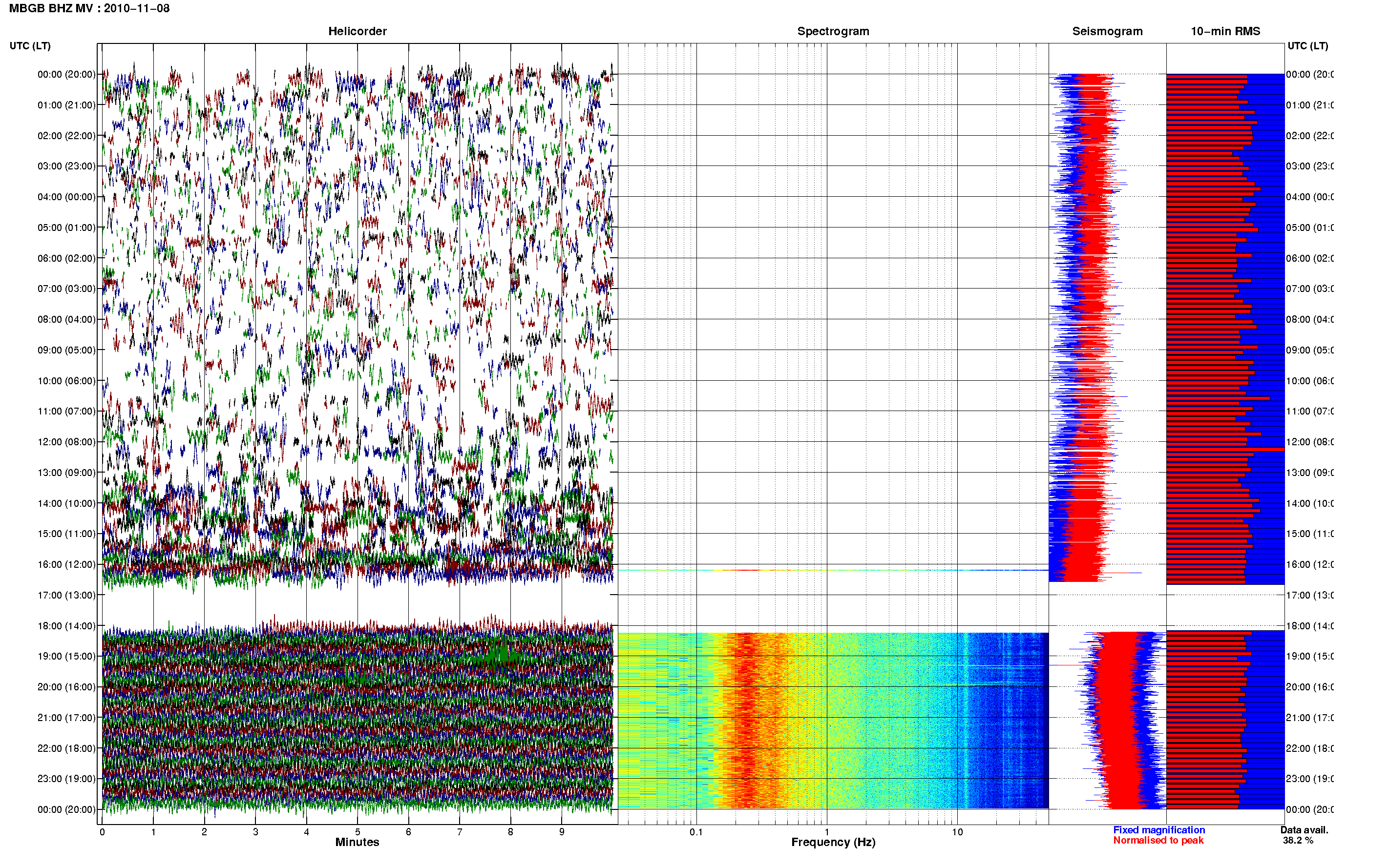The height and width of the screenshot is (868, 1389).
Task: Click minute tick "7" on Helicorder axis
Action: (x=460, y=832)
